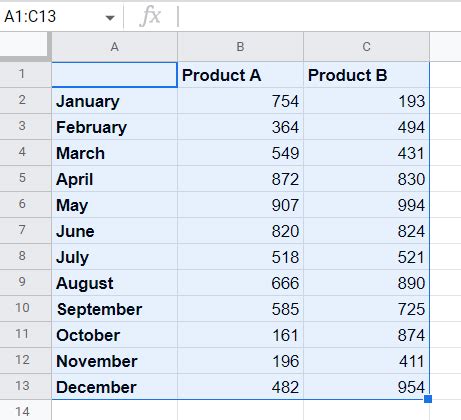This screenshot has height=420, width=461.
Task: Select the November cell
Action: (115, 361)
